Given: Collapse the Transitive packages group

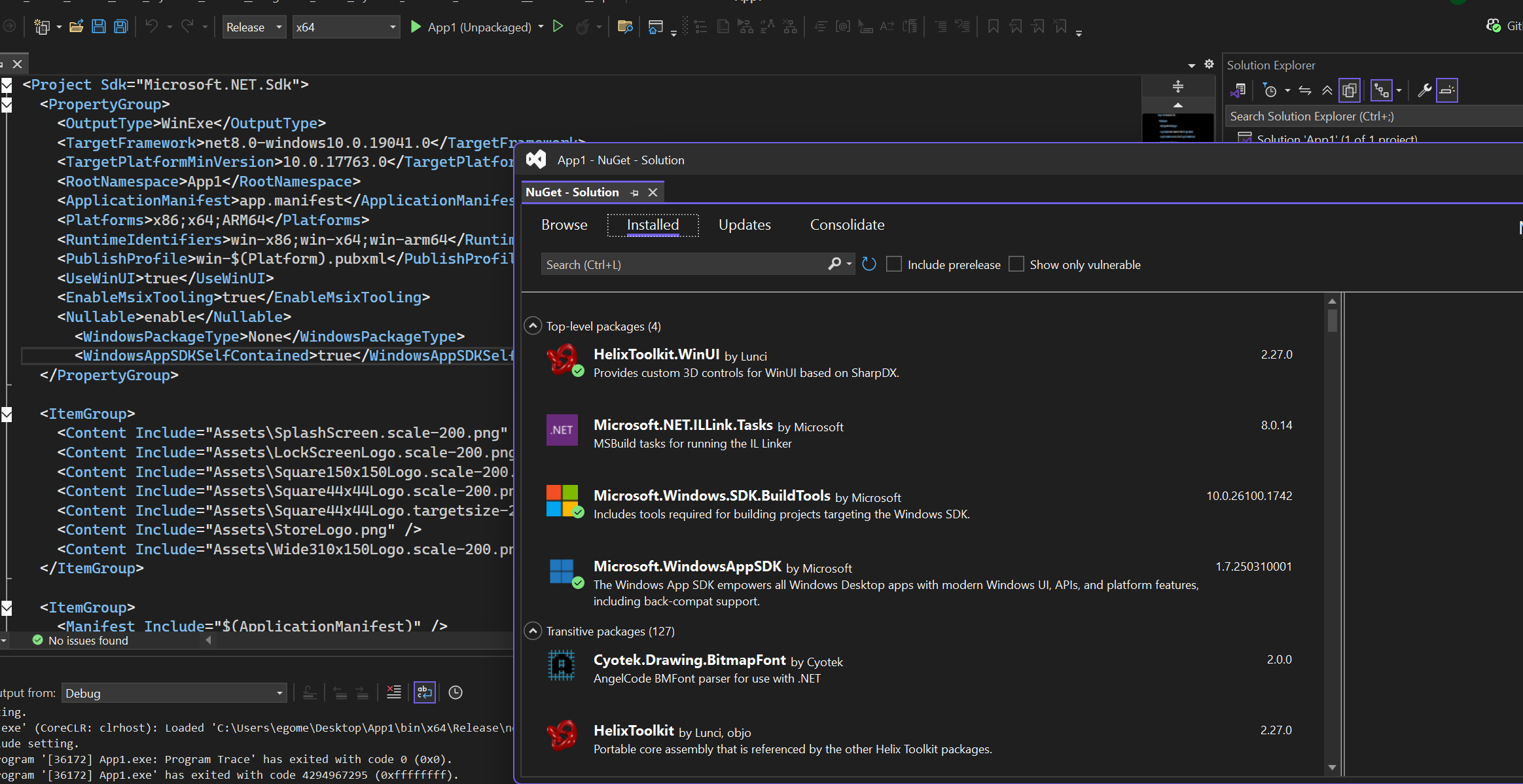Looking at the screenshot, I should 533,630.
